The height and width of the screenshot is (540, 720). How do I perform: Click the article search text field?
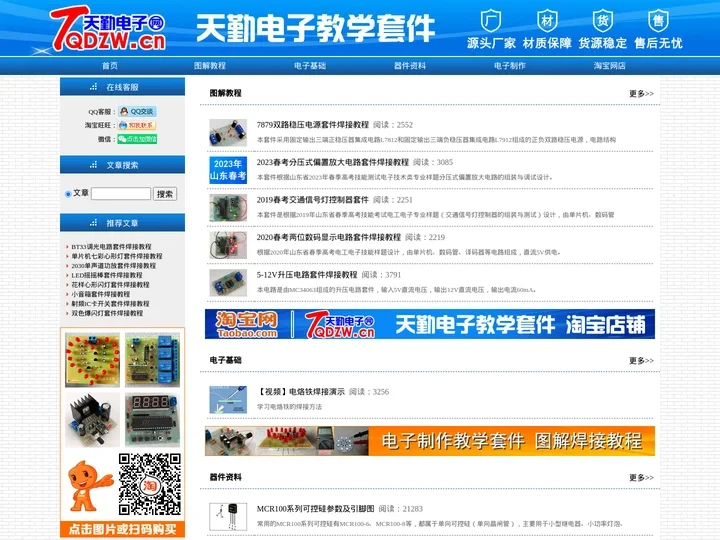120,193
